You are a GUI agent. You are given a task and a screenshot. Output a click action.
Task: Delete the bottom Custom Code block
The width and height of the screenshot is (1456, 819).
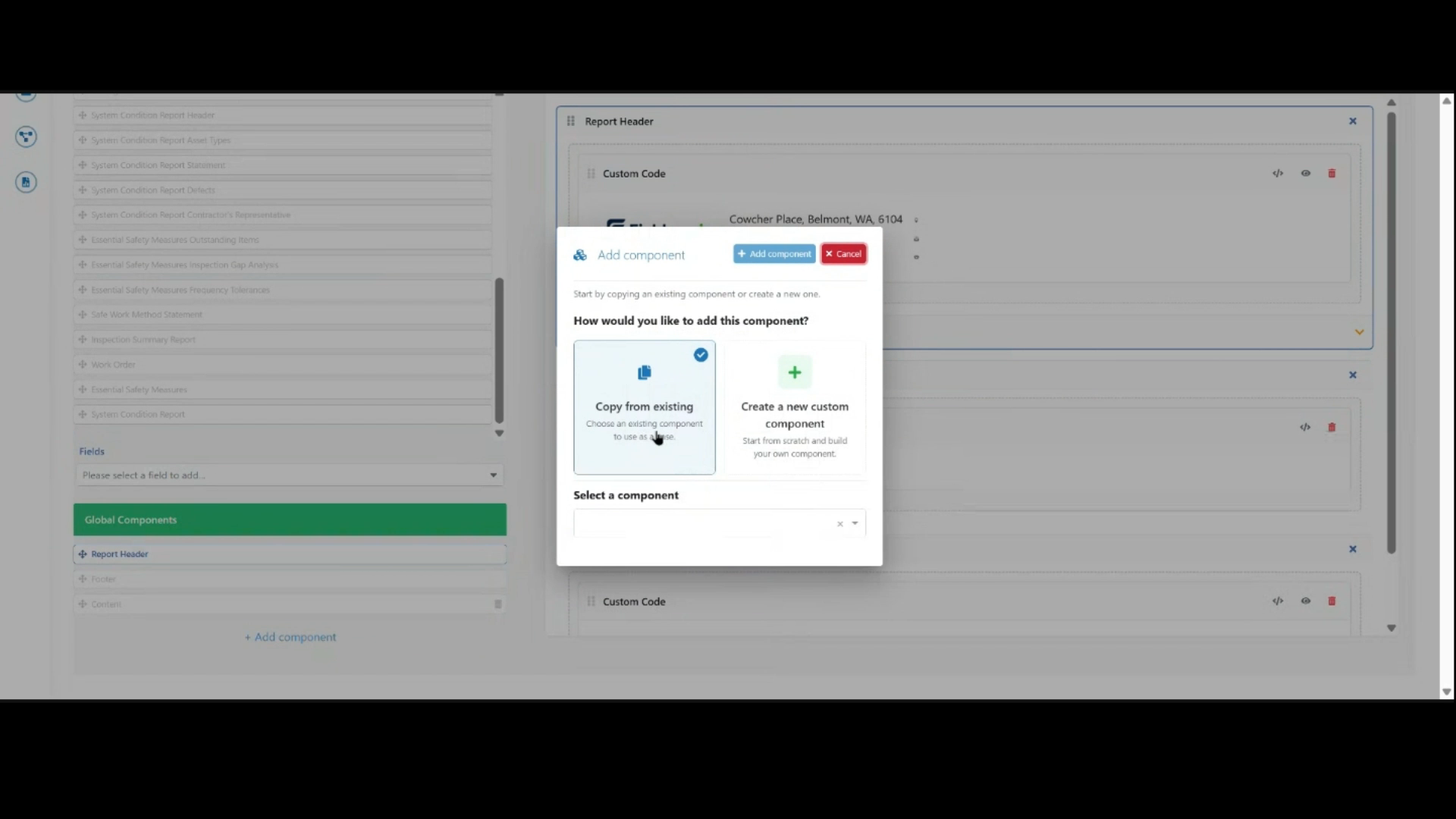1332,601
